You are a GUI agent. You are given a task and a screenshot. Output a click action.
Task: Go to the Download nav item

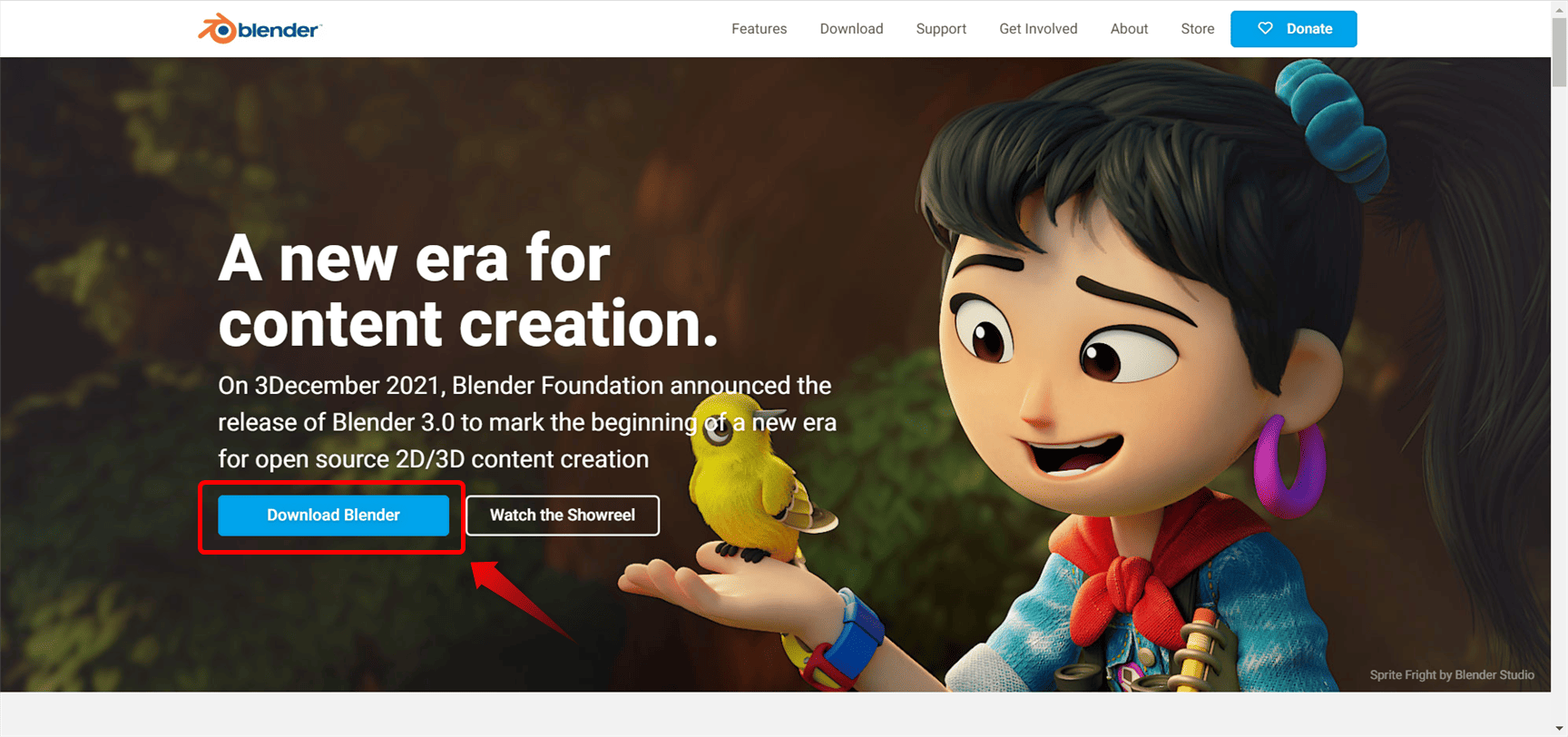click(x=851, y=29)
